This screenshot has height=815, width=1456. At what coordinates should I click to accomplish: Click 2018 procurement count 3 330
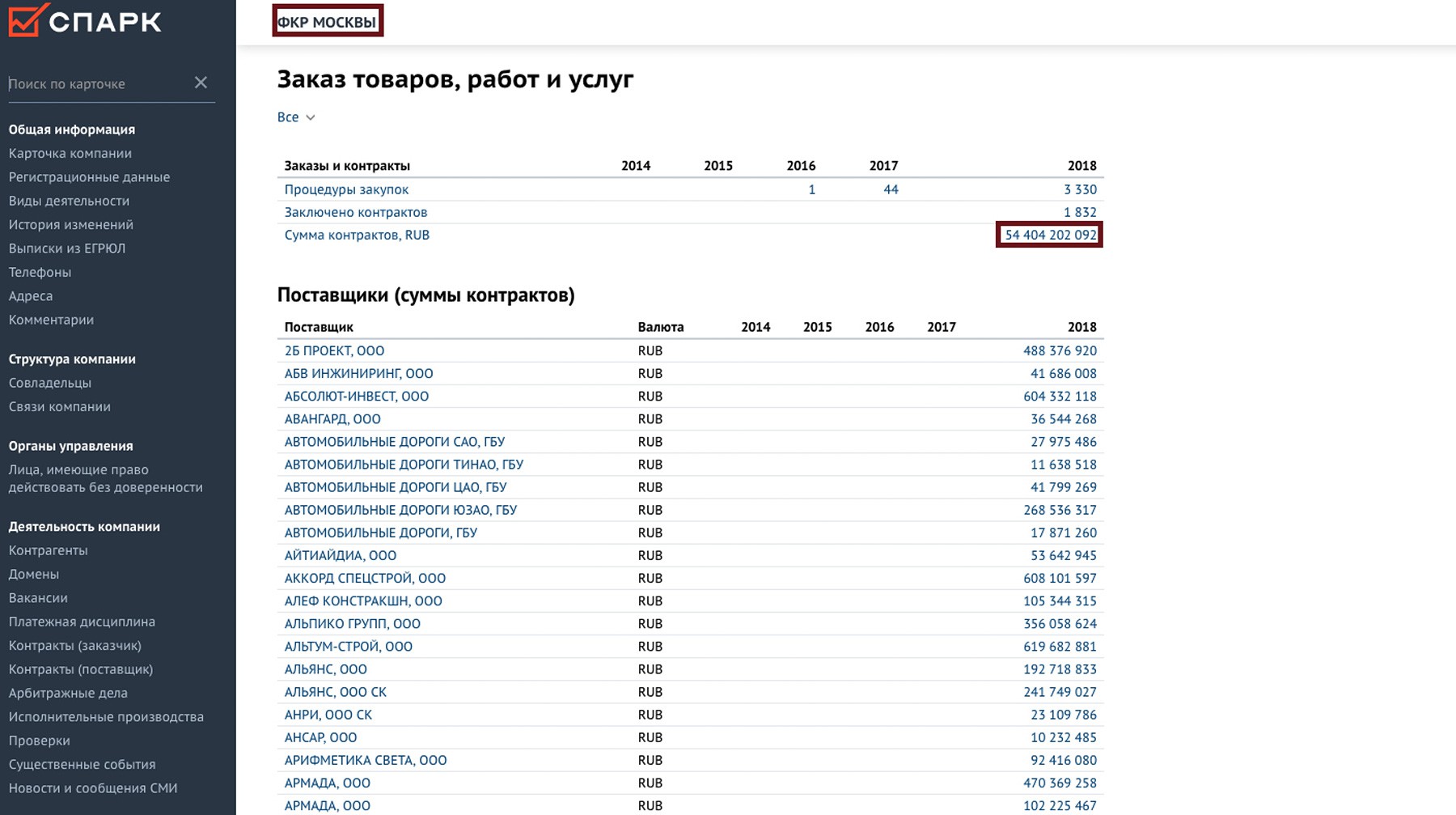pos(1080,189)
